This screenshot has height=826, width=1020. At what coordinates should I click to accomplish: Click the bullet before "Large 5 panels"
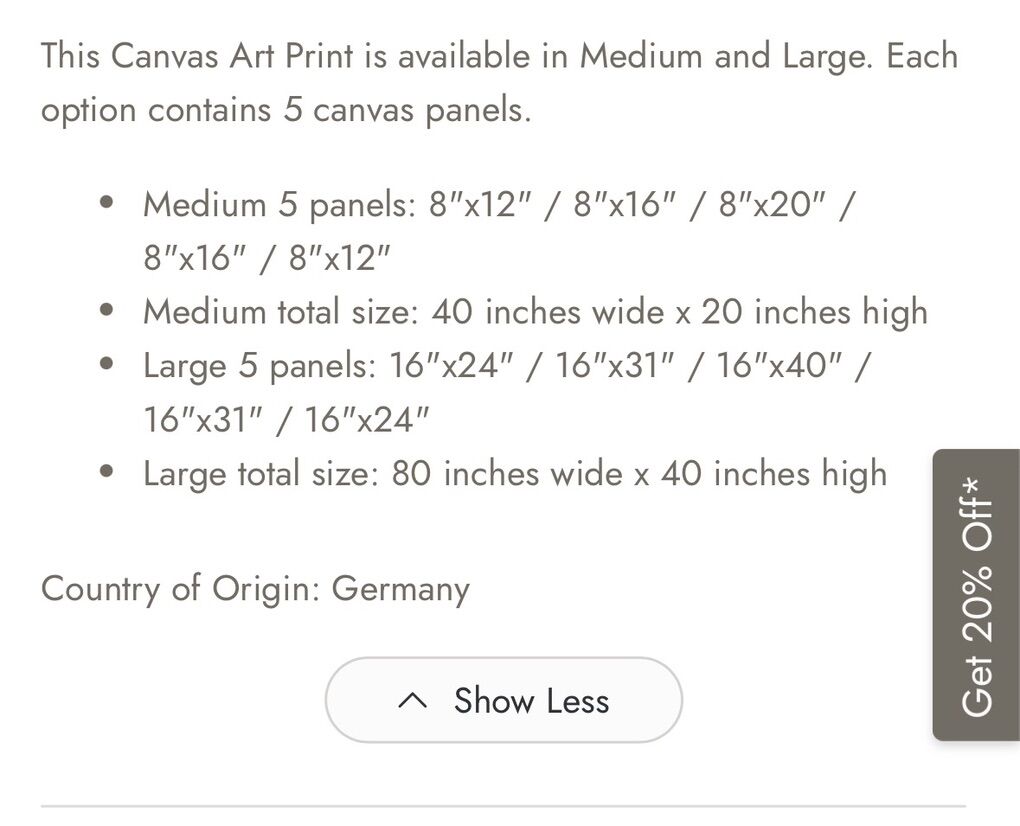(x=108, y=365)
